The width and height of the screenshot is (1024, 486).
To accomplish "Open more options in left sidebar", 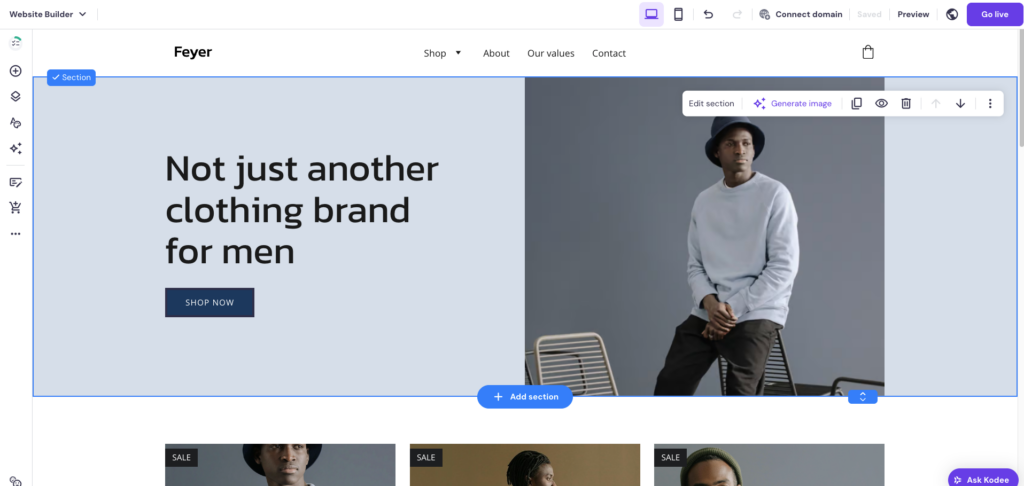I will (16, 234).
